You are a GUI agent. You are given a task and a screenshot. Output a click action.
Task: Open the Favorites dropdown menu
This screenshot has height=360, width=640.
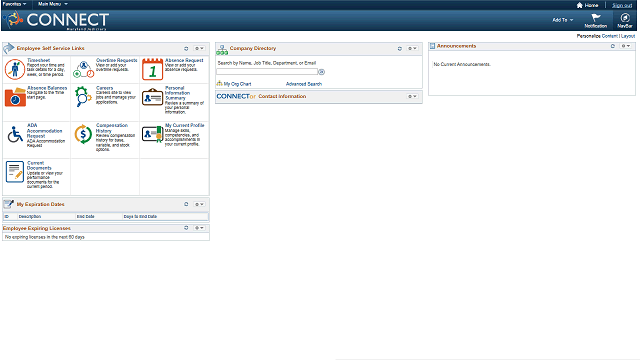(14, 4)
